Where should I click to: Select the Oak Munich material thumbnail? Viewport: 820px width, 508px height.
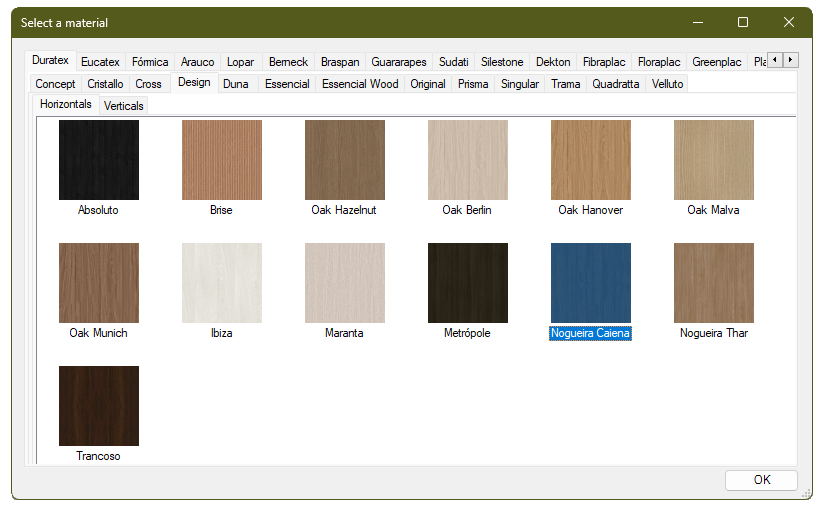coord(99,283)
